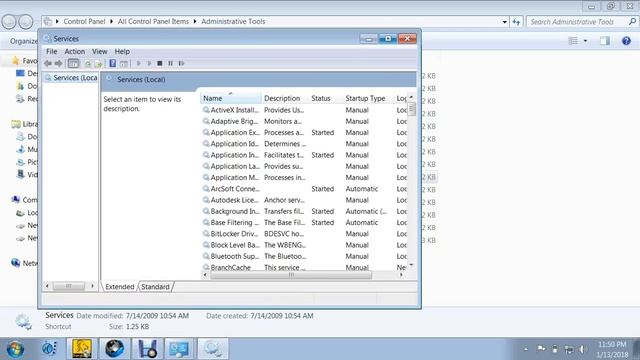Click the Organize button in Explorer

click(x=23, y=41)
